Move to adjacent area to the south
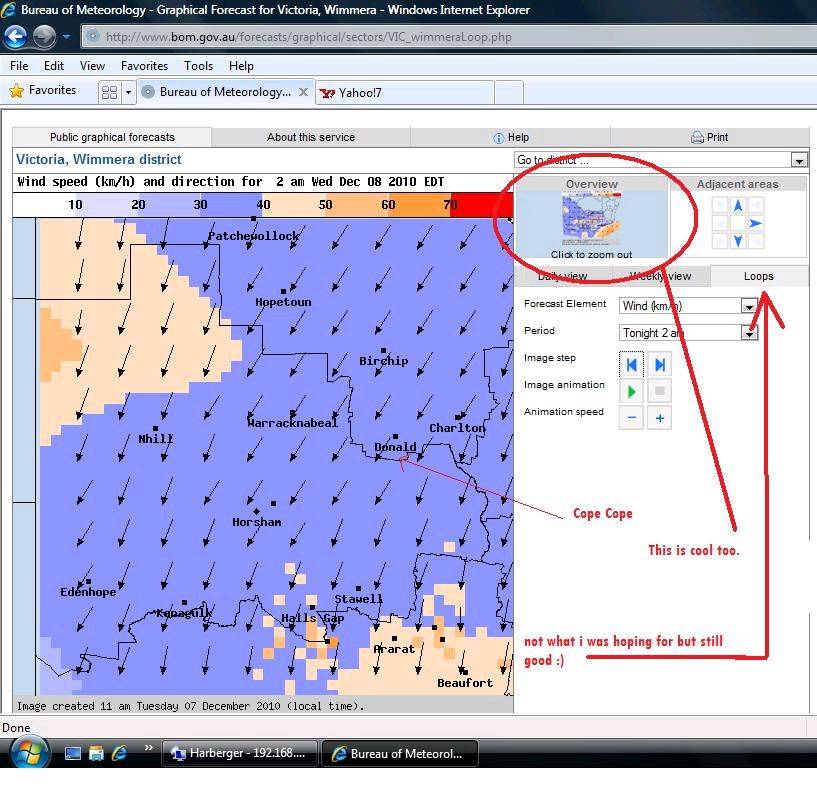The height and width of the screenshot is (796, 817). click(738, 241)
